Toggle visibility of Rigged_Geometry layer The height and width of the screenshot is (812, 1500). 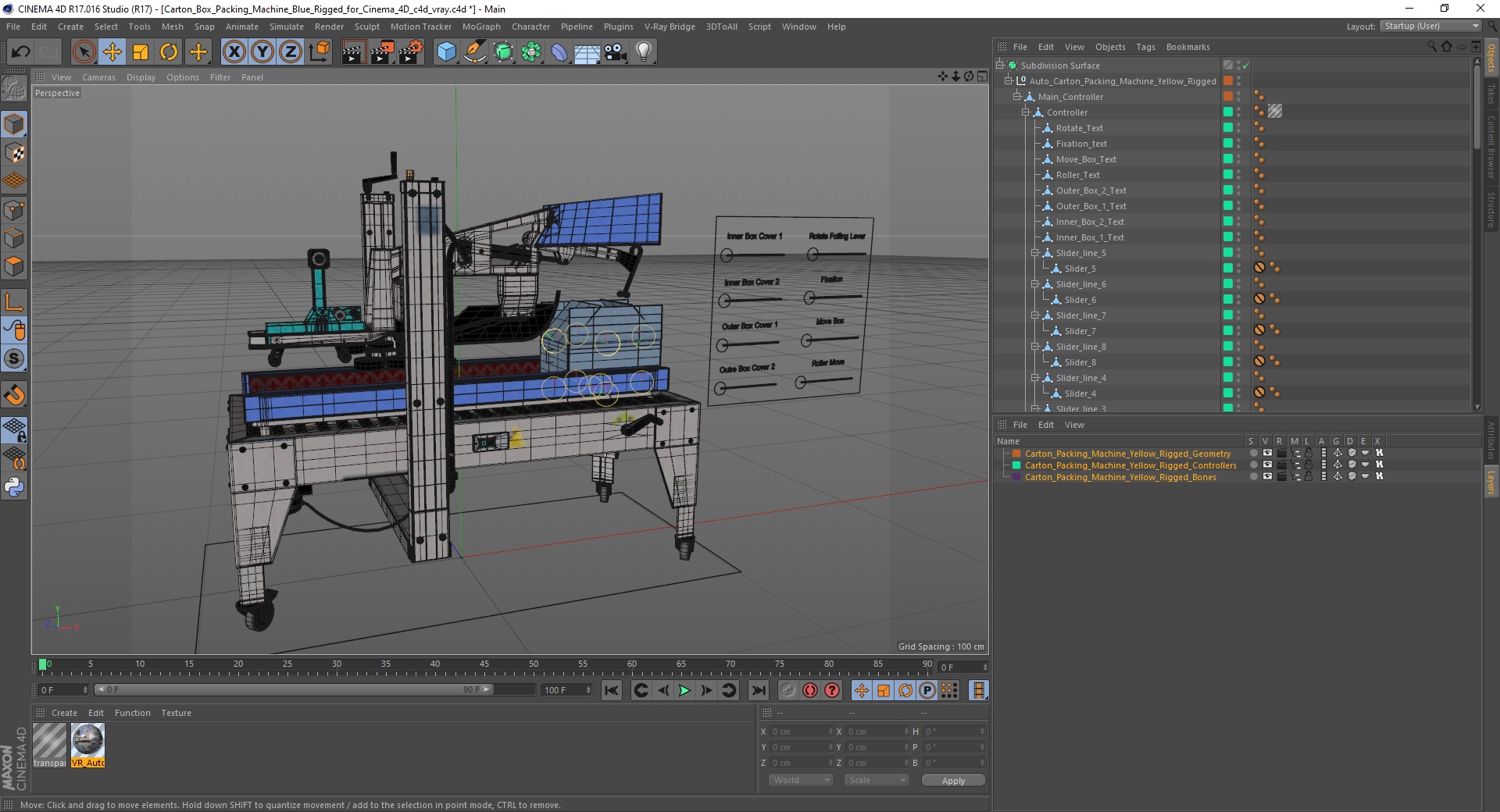coord(1267,454)
